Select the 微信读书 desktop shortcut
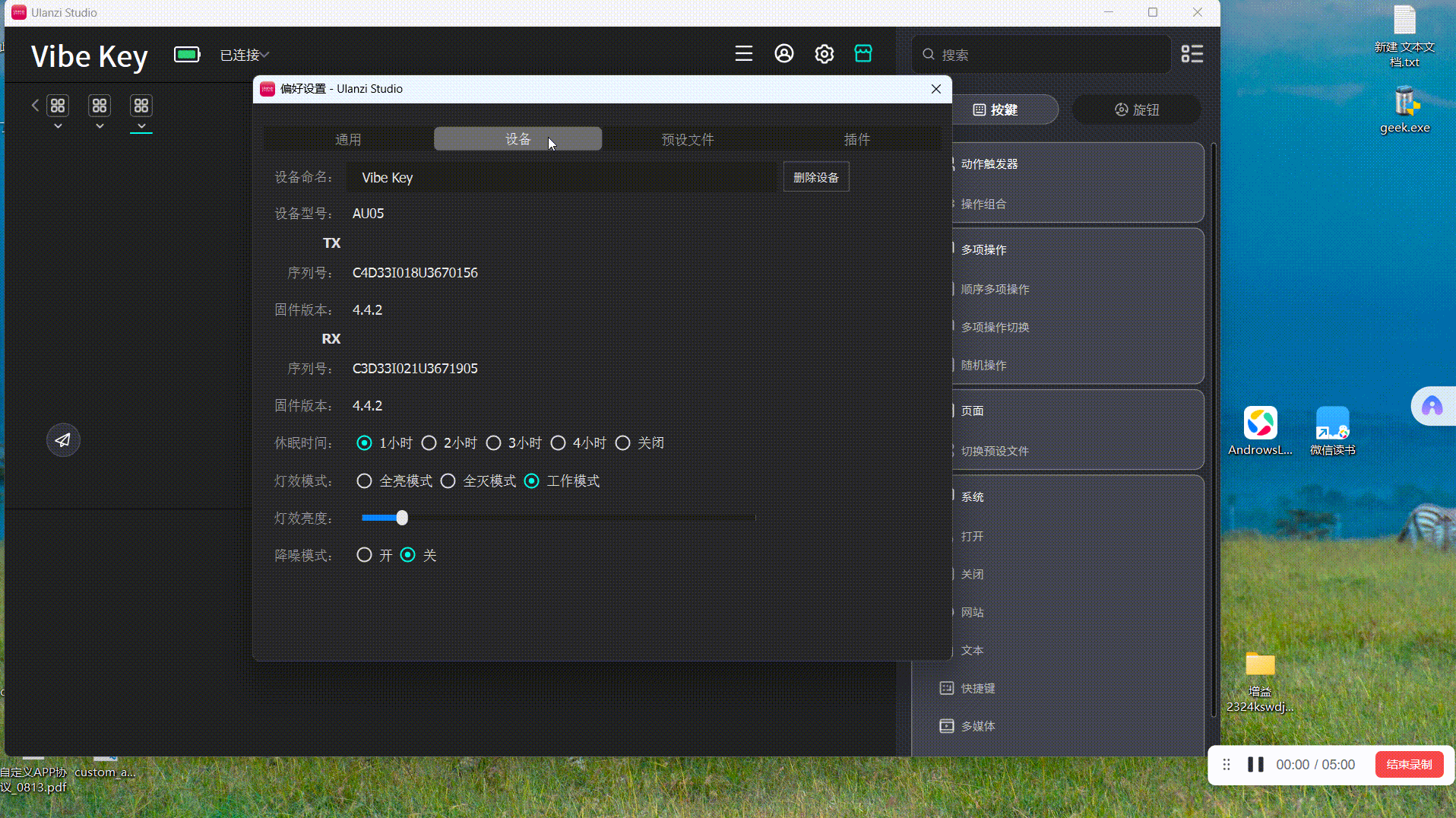Viewport: 1456px width, 818px height. pos(1333,431)
